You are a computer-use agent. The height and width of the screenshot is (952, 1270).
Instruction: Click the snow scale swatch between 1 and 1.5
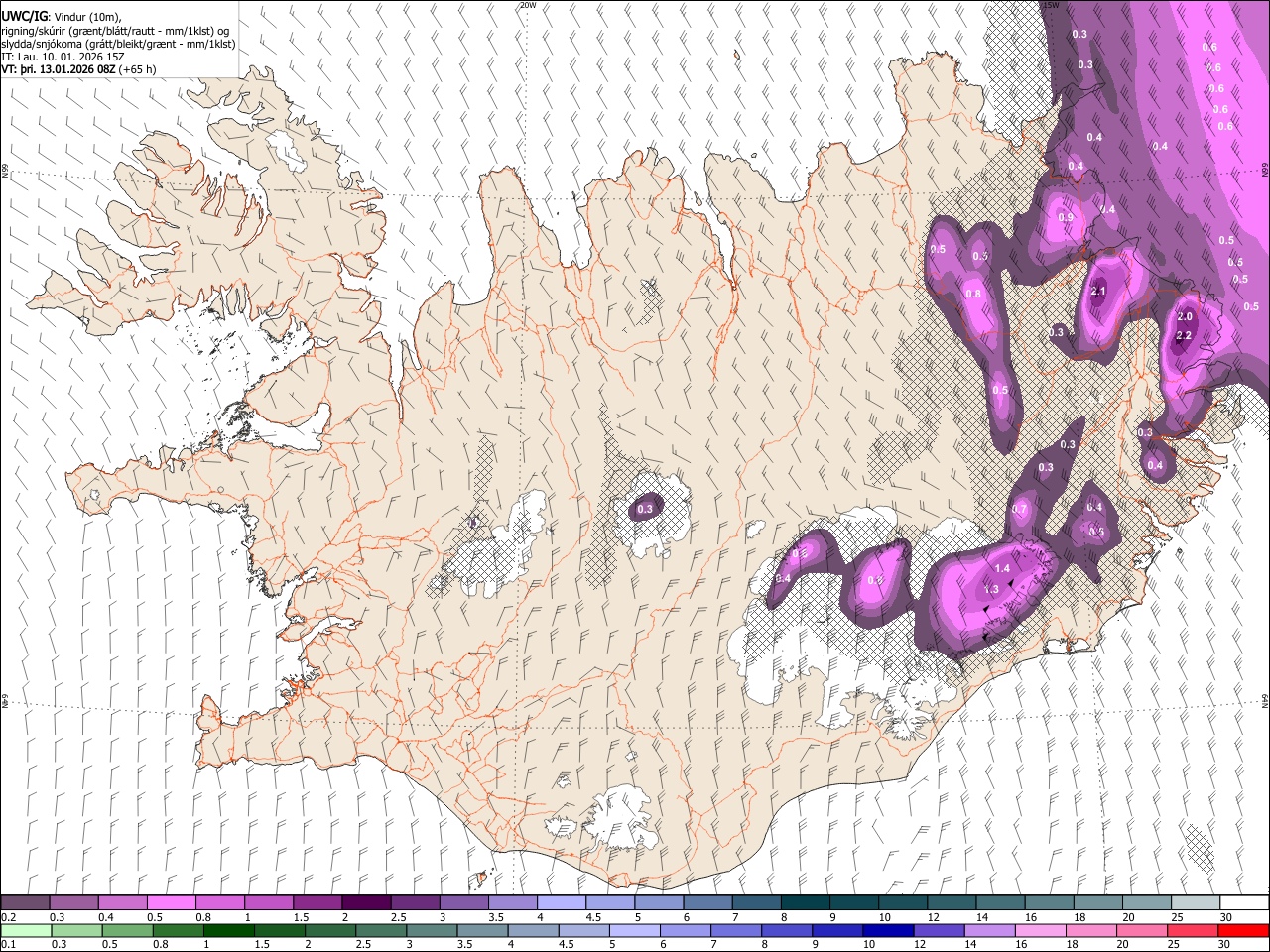pyautogui.click(x=268, y=903)
